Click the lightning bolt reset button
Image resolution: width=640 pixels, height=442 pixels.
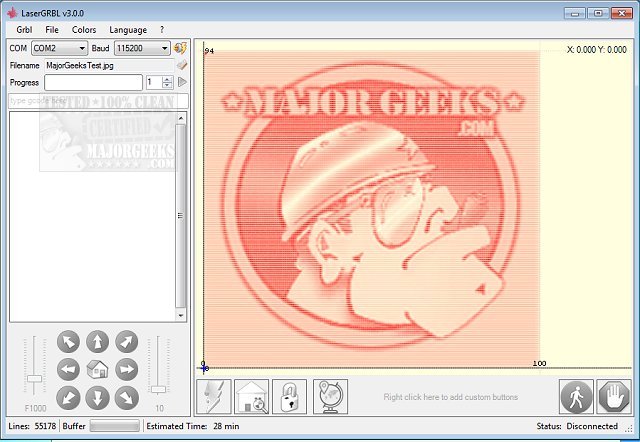(x=214, y=397)
